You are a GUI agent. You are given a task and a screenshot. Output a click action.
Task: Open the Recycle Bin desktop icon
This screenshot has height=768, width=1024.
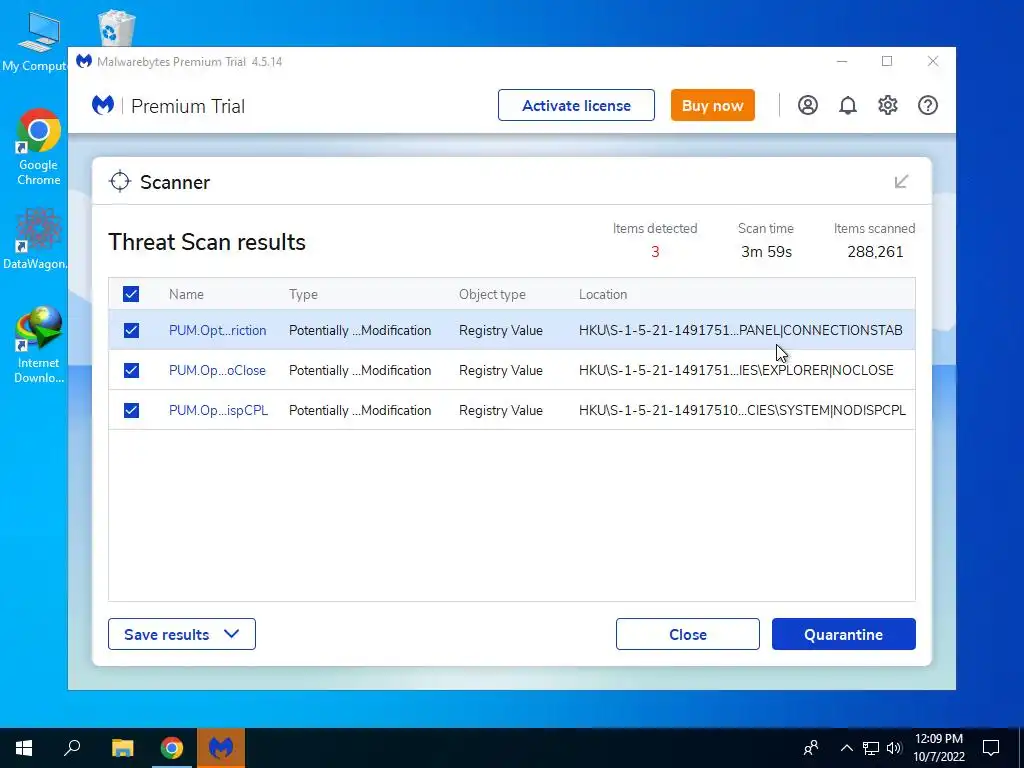116,27
